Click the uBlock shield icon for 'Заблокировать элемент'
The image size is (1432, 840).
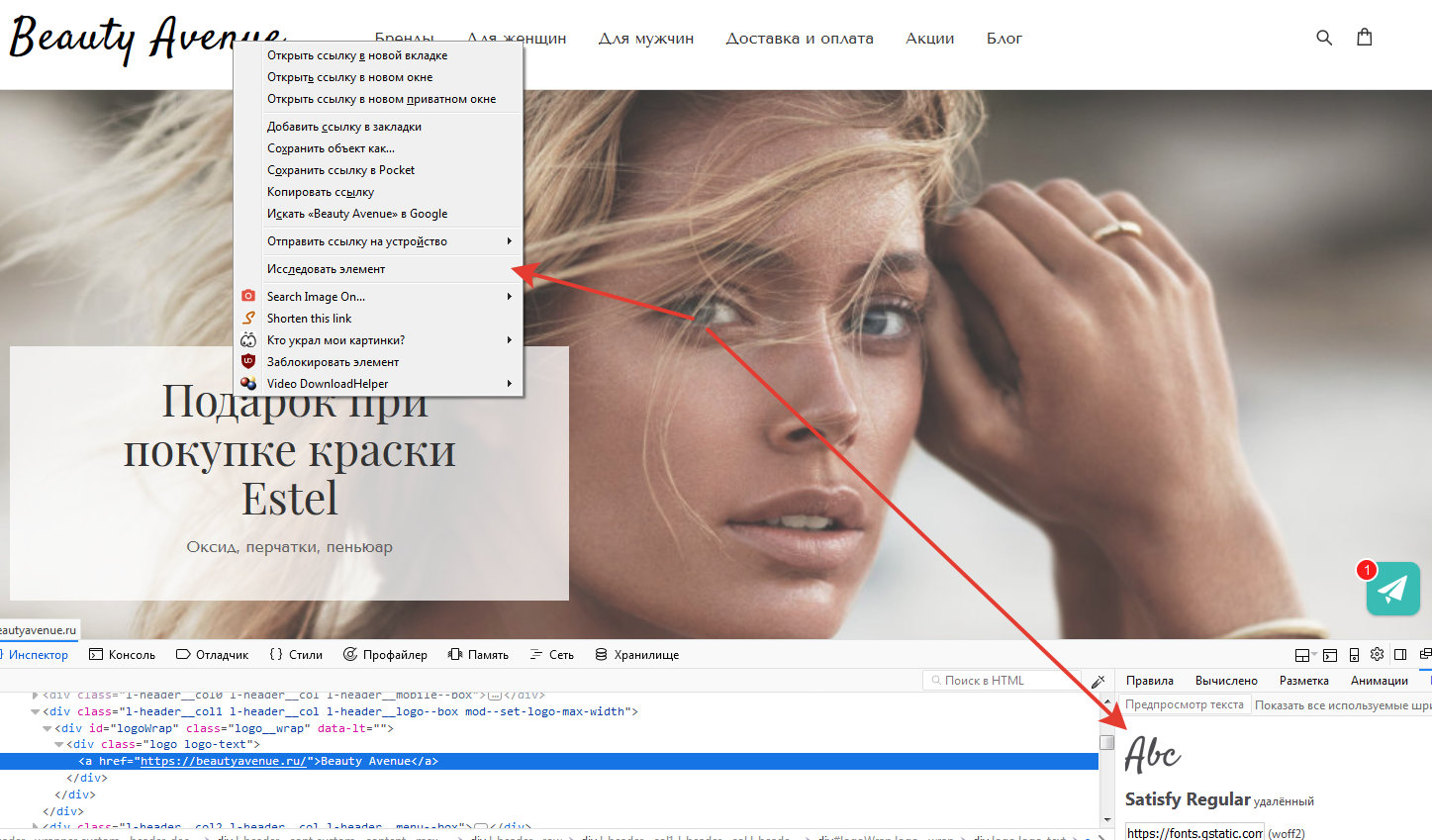[248, 361]
